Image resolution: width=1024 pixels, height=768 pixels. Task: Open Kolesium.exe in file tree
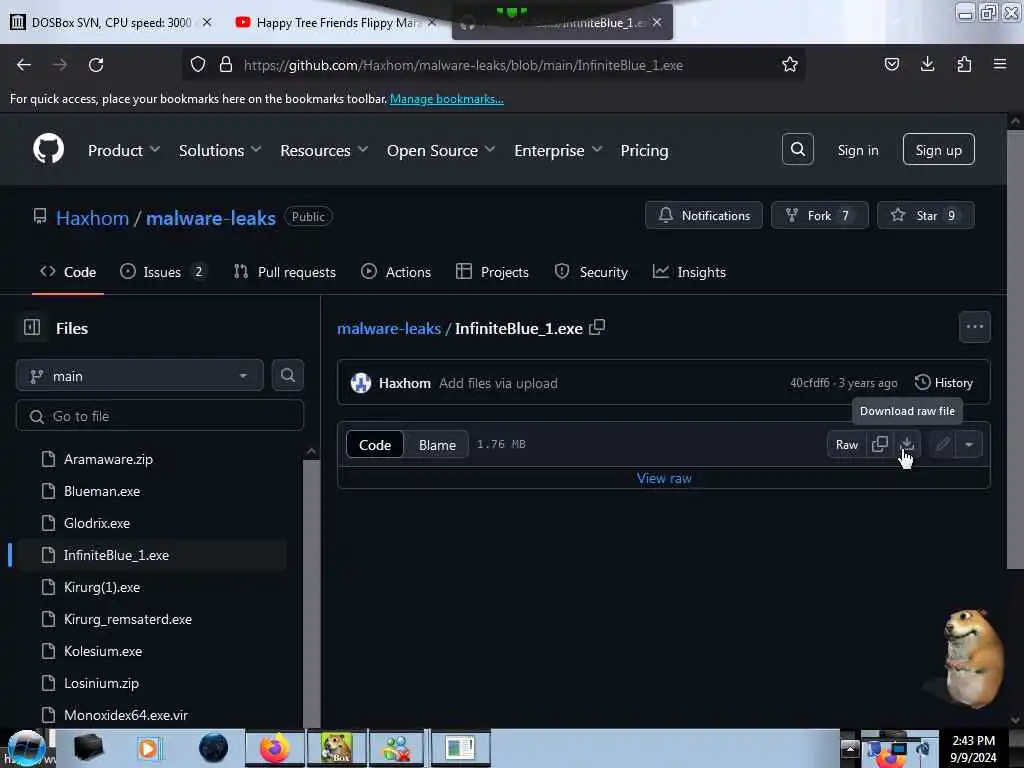tap(103, 651)
